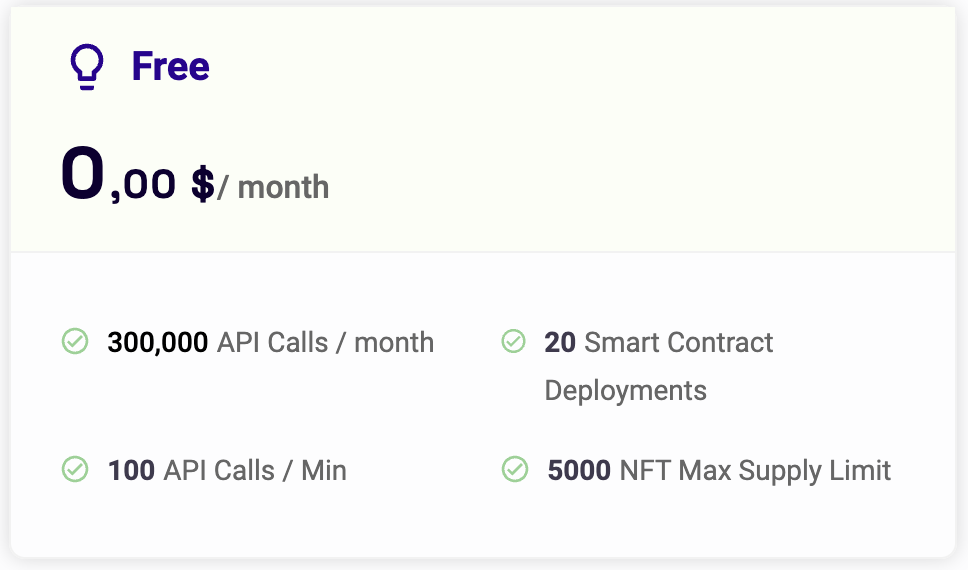Select the "NFT Max Supply Limit" text
The image size is (968, 570).
755,470
